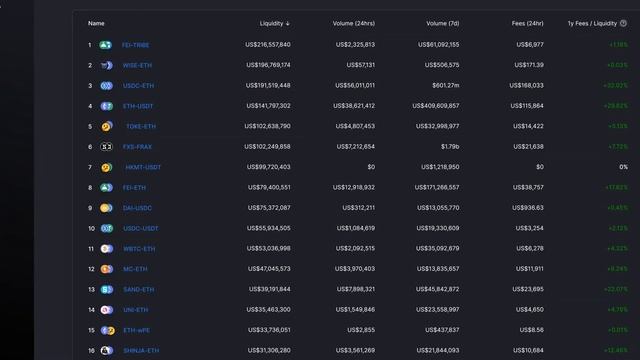Select 7d volume US$35,092,679
Screen dimensions: 640x360
tap(438, 248)
